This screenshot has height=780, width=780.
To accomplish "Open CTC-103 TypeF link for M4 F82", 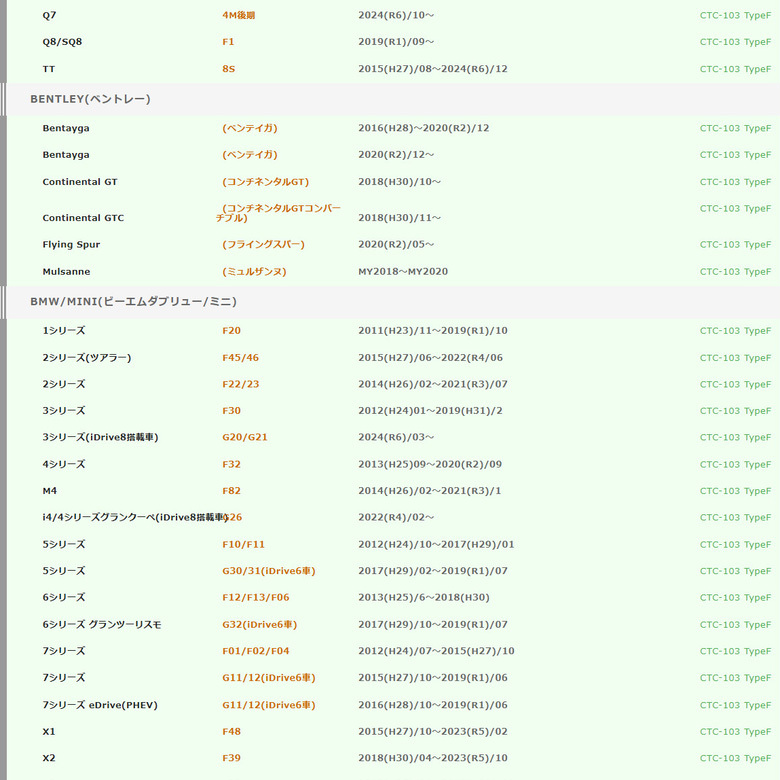I will pos(735,491).
